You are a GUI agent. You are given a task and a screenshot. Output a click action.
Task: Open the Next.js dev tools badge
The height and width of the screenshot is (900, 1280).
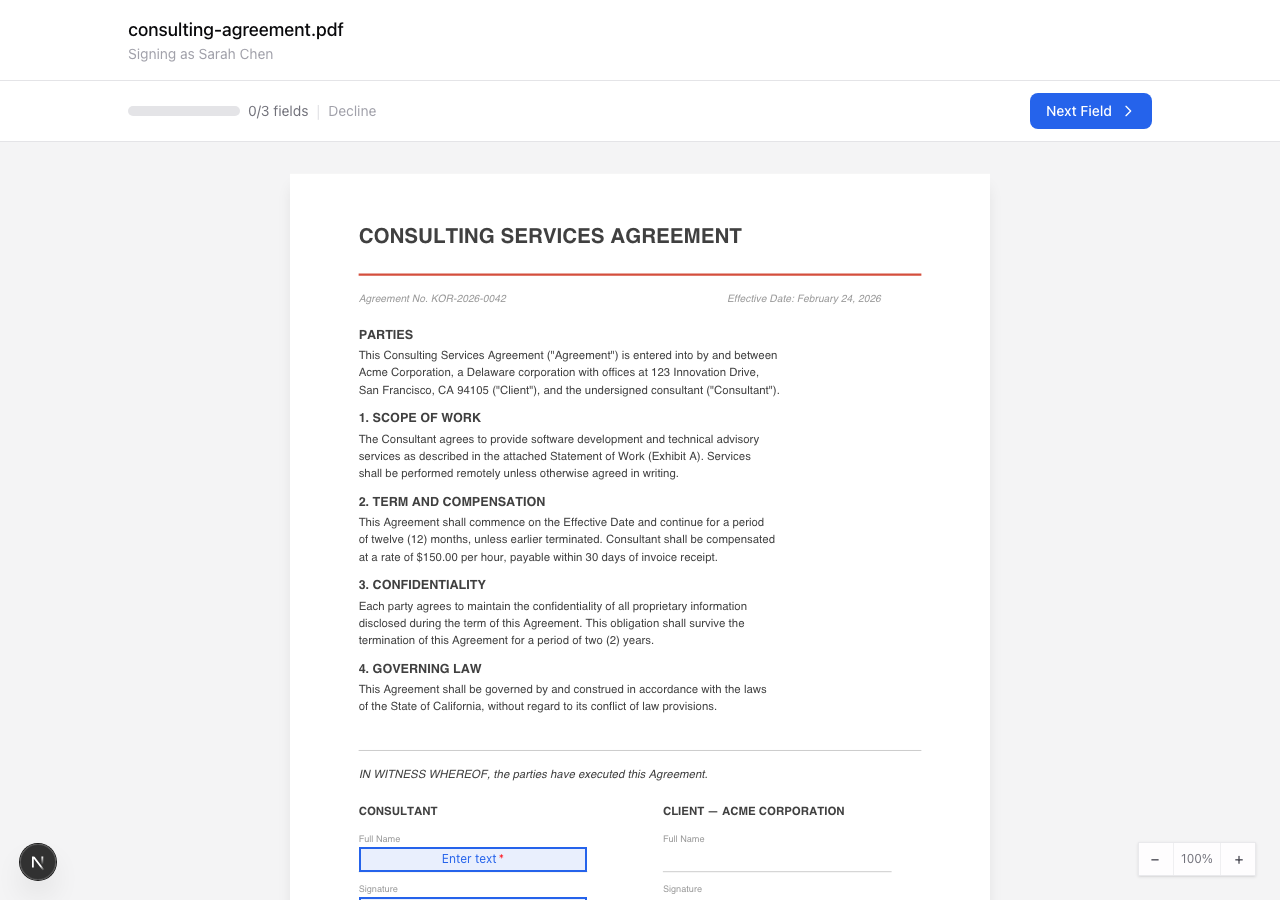pos(38,862)
